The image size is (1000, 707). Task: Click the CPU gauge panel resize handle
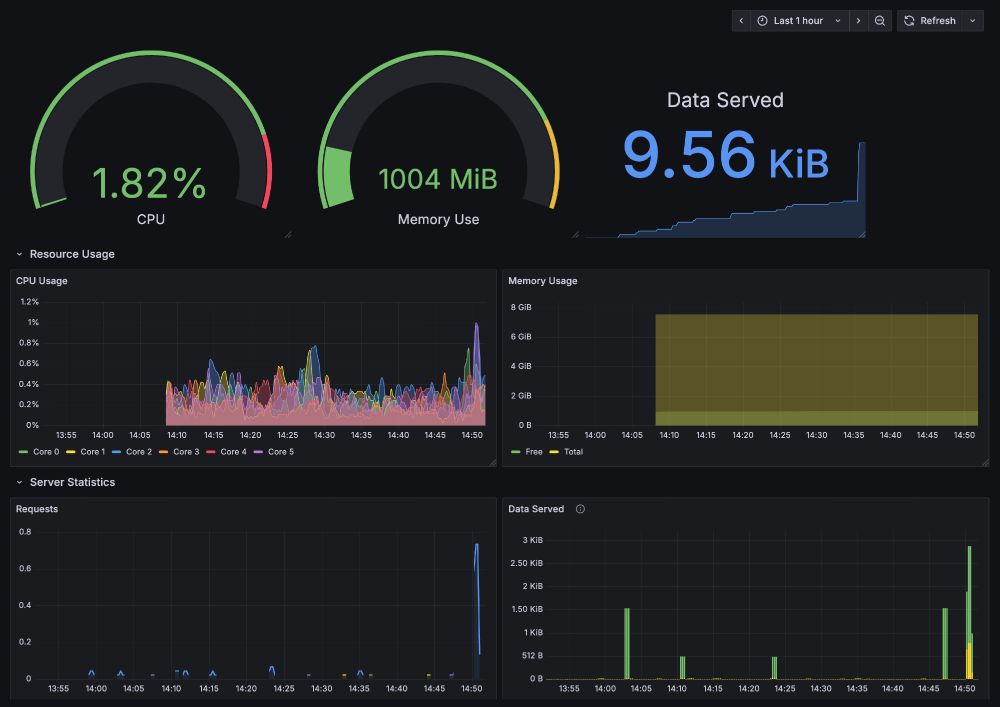tap(288, 235)
